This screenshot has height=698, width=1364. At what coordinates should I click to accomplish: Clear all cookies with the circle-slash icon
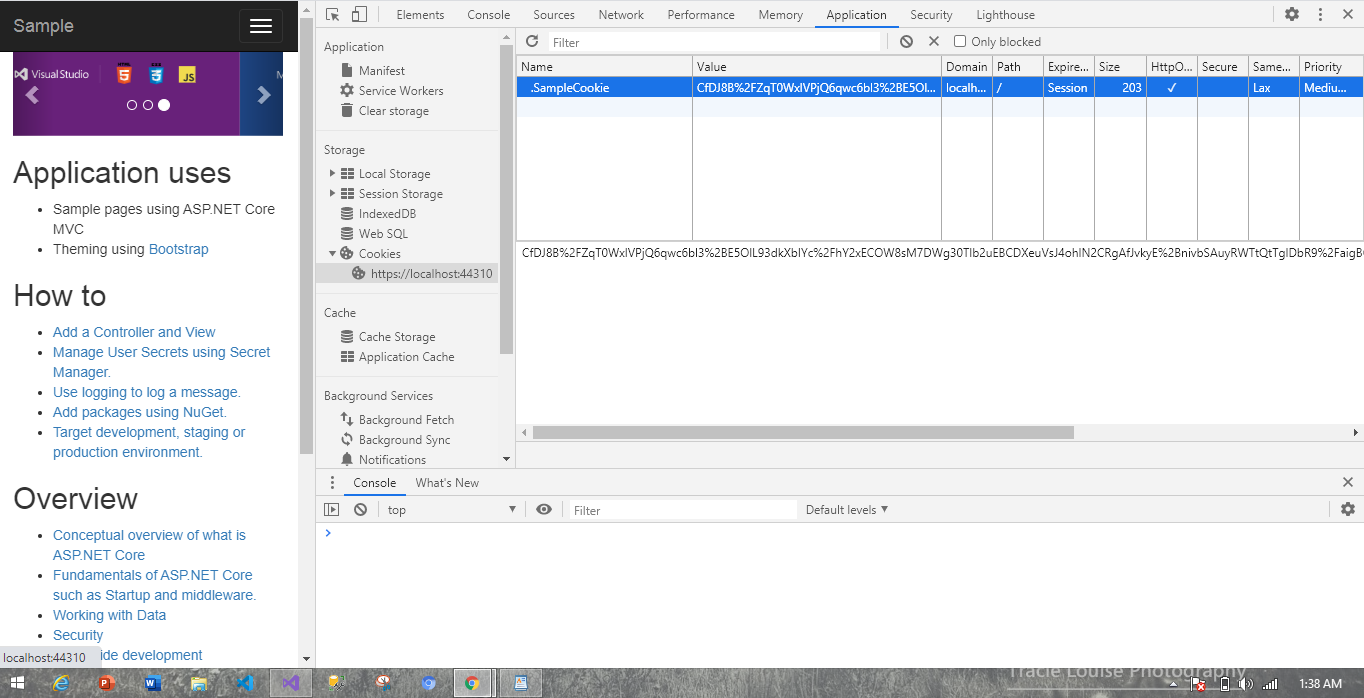906,42
